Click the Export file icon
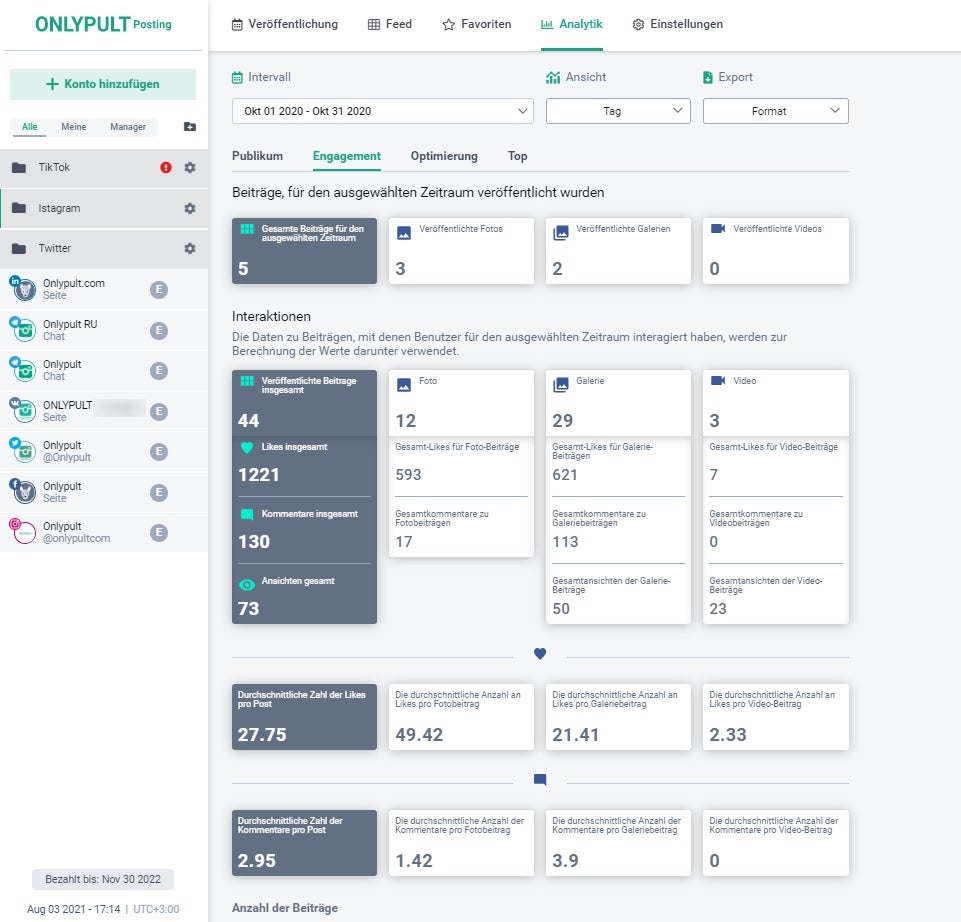The height and width of the screenshot is (922, 961). tap(708, 78)
